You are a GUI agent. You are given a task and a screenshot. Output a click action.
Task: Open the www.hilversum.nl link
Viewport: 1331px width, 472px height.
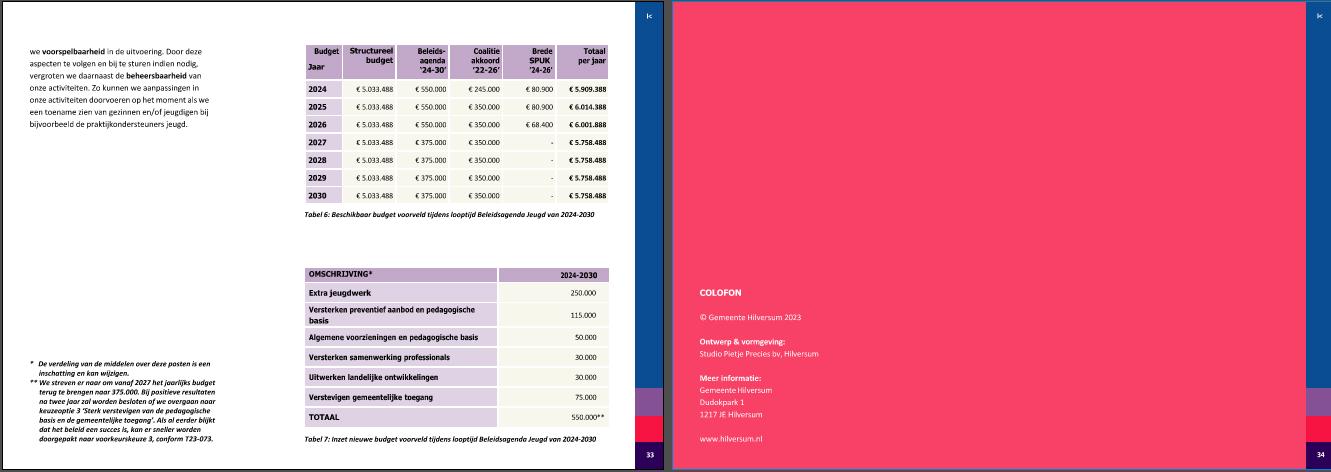731,439
